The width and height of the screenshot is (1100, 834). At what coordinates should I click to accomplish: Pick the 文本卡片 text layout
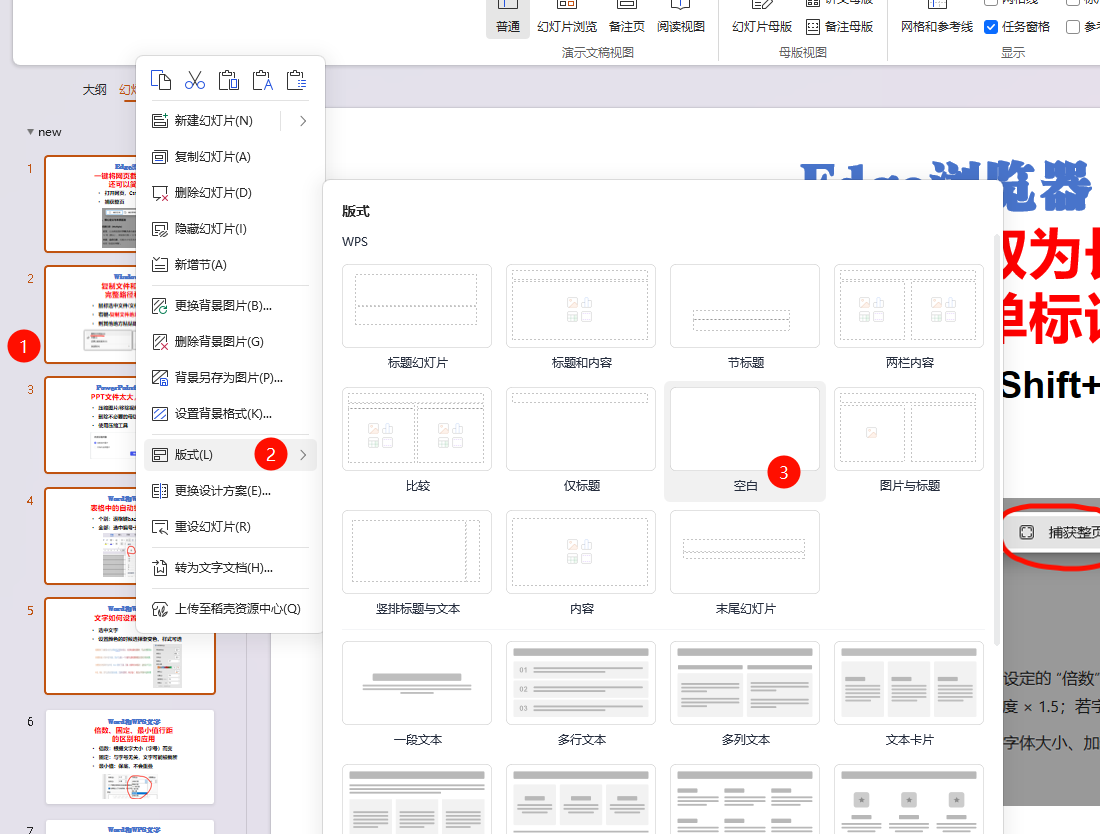tap(909, 683)
